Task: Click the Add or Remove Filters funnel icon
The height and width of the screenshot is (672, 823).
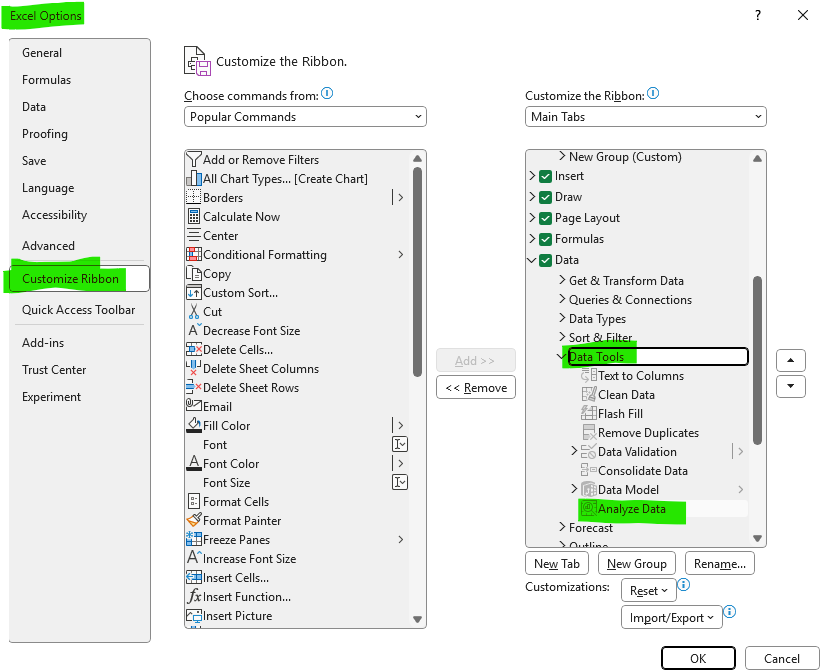Action: (194, 160)
